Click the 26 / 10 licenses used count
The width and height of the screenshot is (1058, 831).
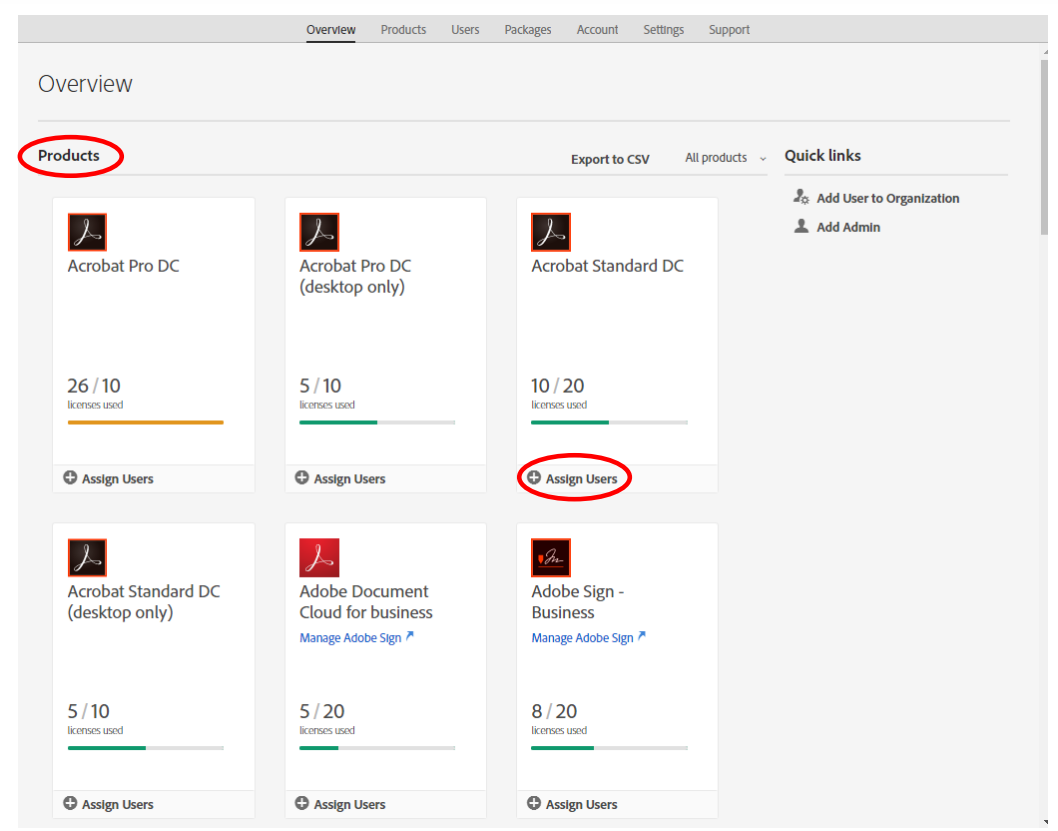click(x=94, y=386)
